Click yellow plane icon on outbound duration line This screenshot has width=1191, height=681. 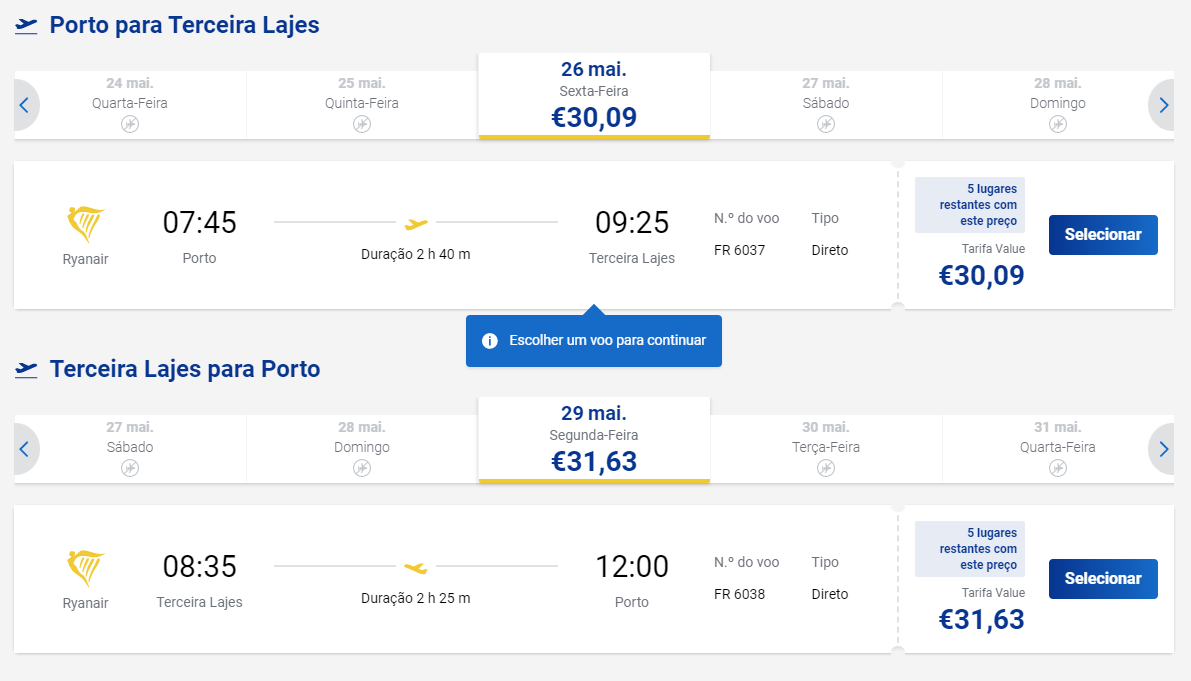tap(416, 223)
